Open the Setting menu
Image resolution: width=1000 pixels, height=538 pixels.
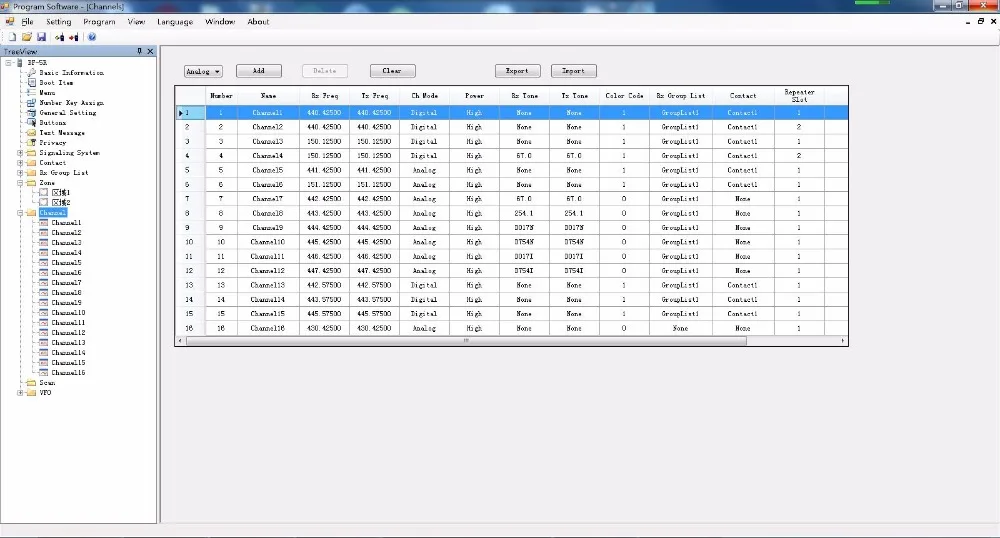[x=58, y=22]
